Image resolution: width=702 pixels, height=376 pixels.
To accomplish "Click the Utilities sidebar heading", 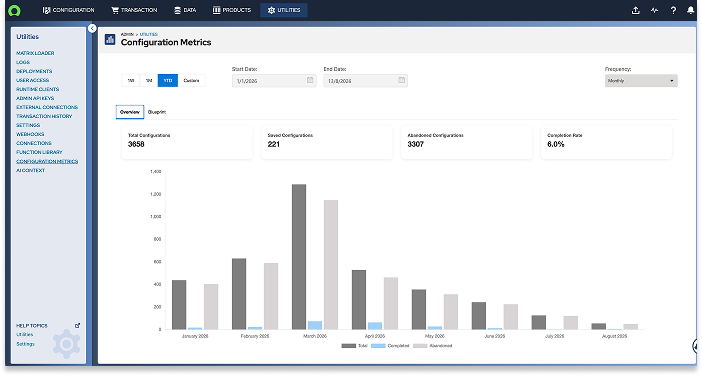I will (x=27, y=37).
